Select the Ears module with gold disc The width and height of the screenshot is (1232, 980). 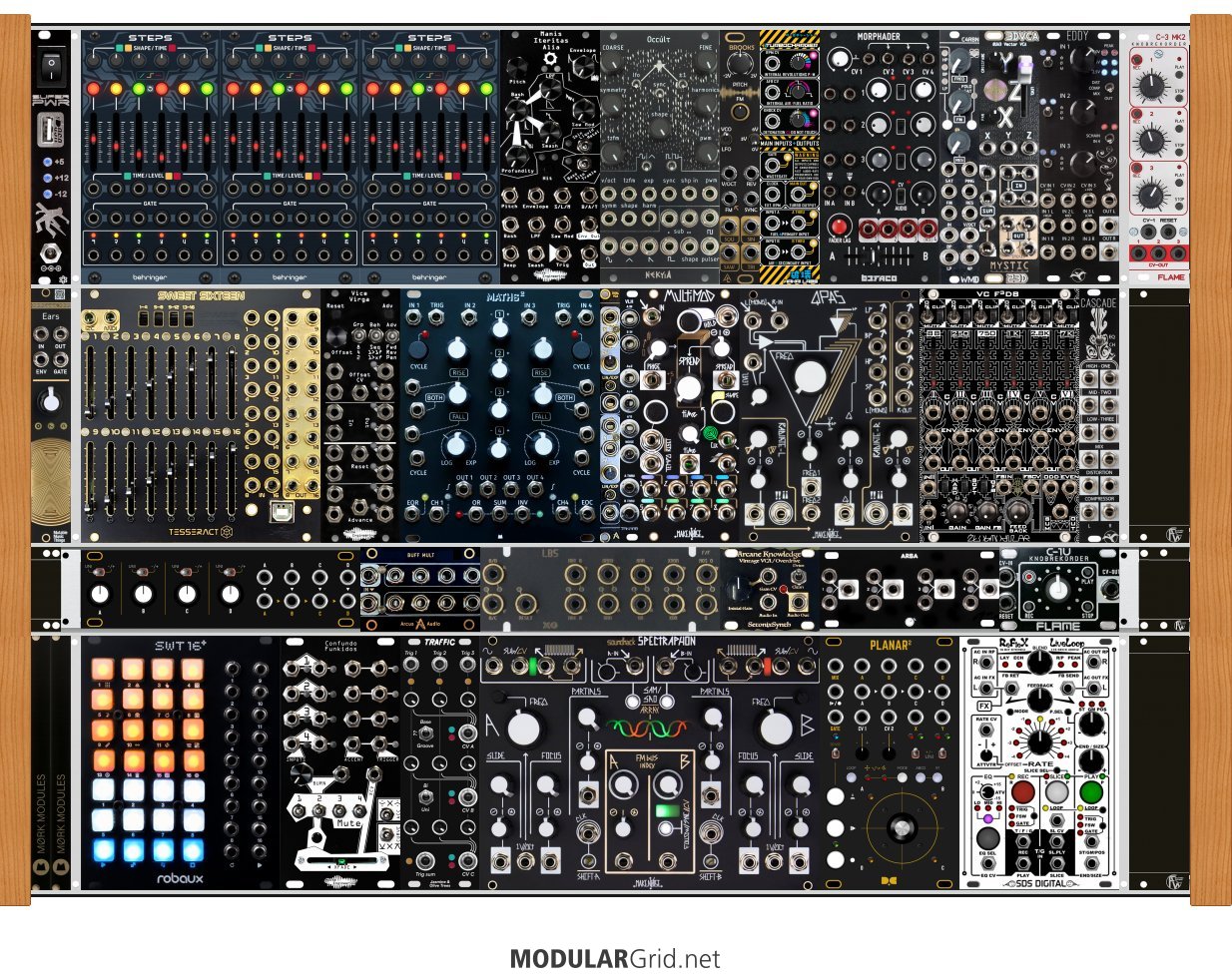[x=51, y=415]
